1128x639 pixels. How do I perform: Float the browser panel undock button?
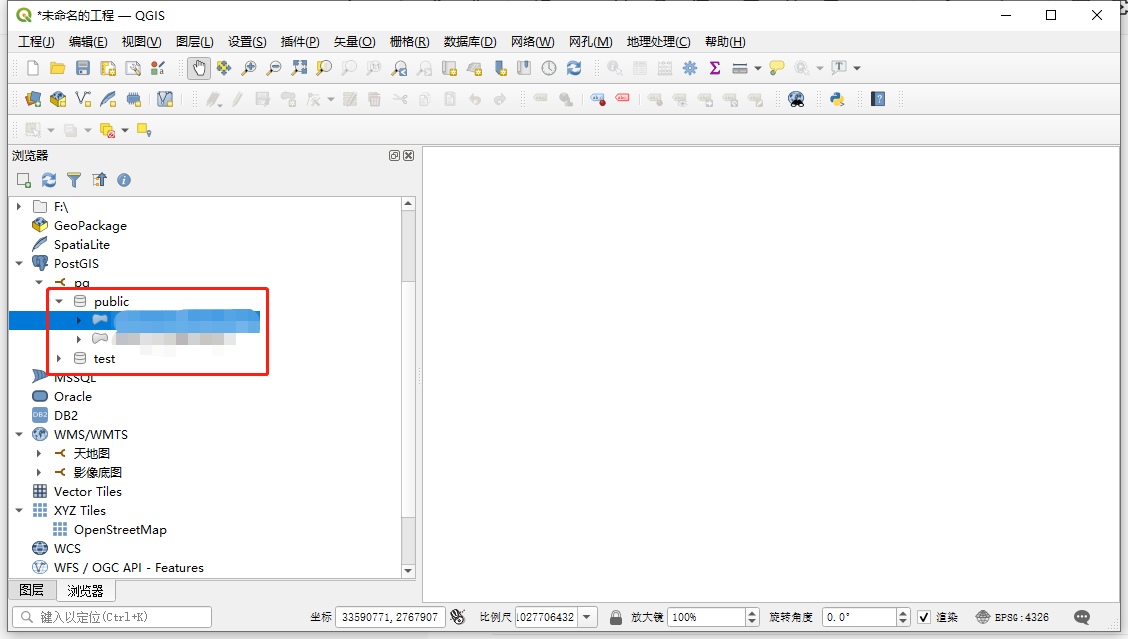click(x=394, y=155)
